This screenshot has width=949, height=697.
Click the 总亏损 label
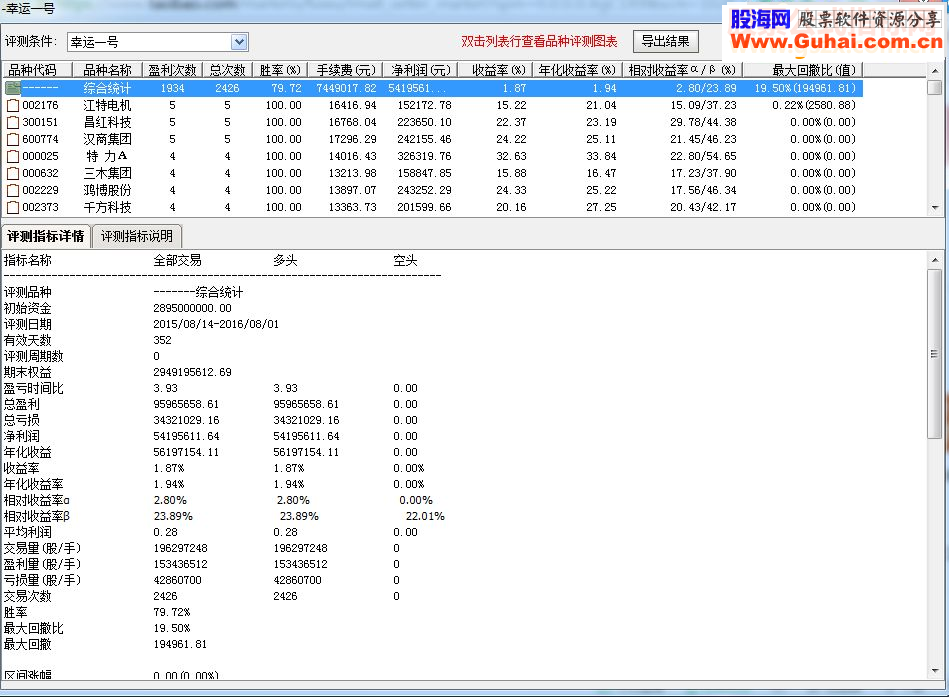coord(22,420)
